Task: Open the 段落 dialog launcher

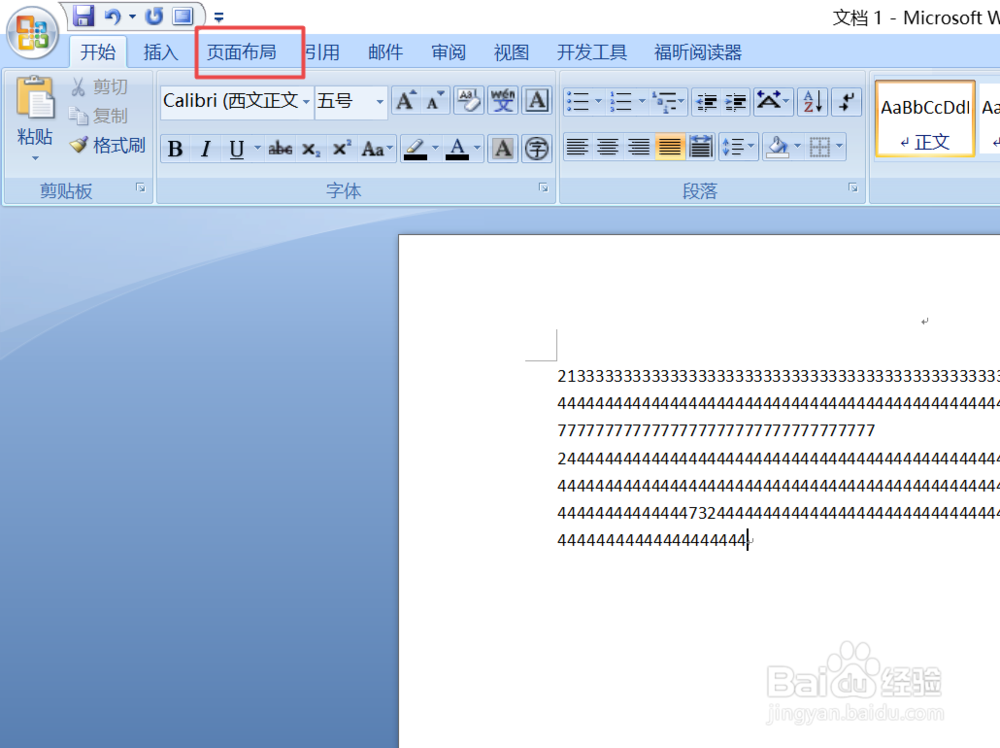Action: pos(853,188)
